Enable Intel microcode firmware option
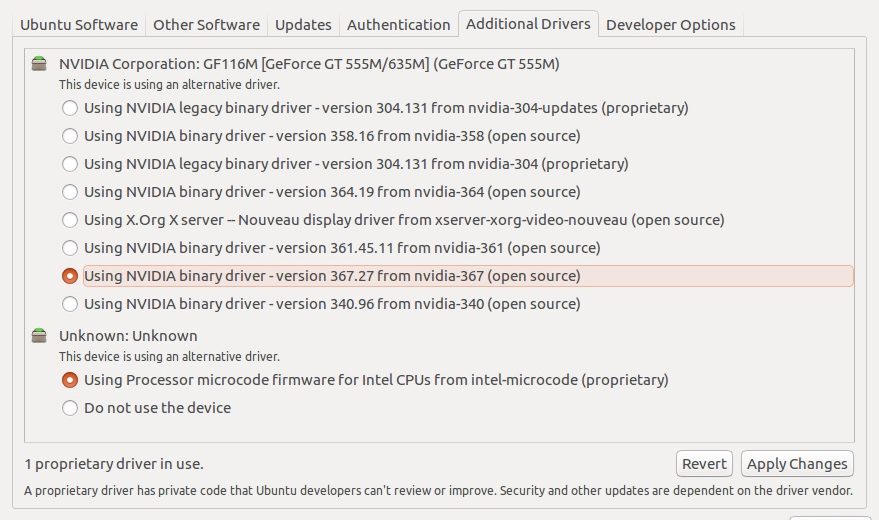This screenshot has height=520, width=879. pyautogui.click(x=70, y=379)
